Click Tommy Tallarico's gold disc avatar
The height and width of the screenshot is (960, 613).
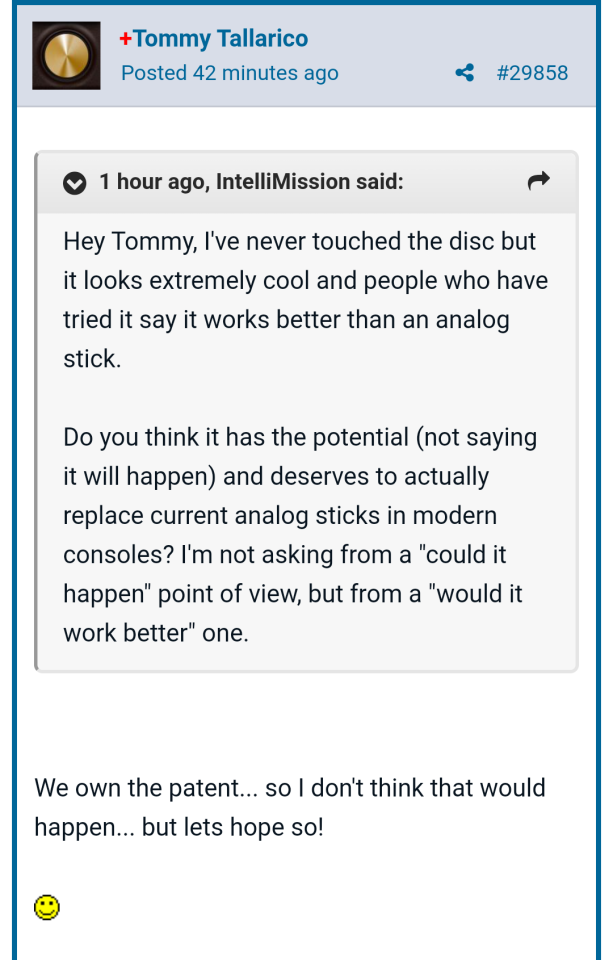click(x=66, y=55)
